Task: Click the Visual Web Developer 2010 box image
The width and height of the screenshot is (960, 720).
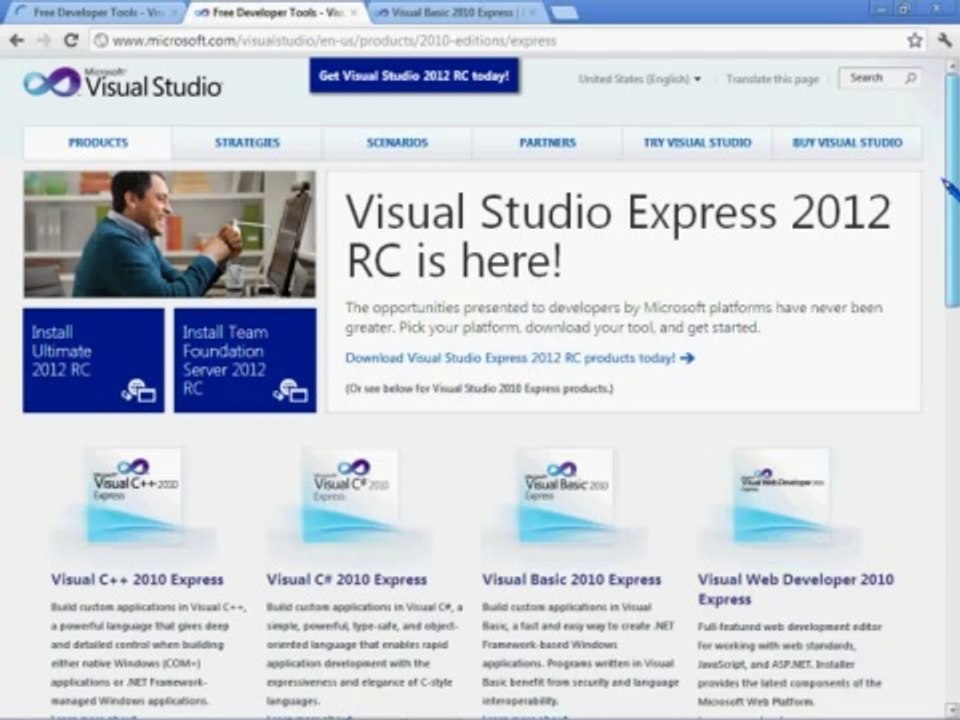Action: click(781, 496)
